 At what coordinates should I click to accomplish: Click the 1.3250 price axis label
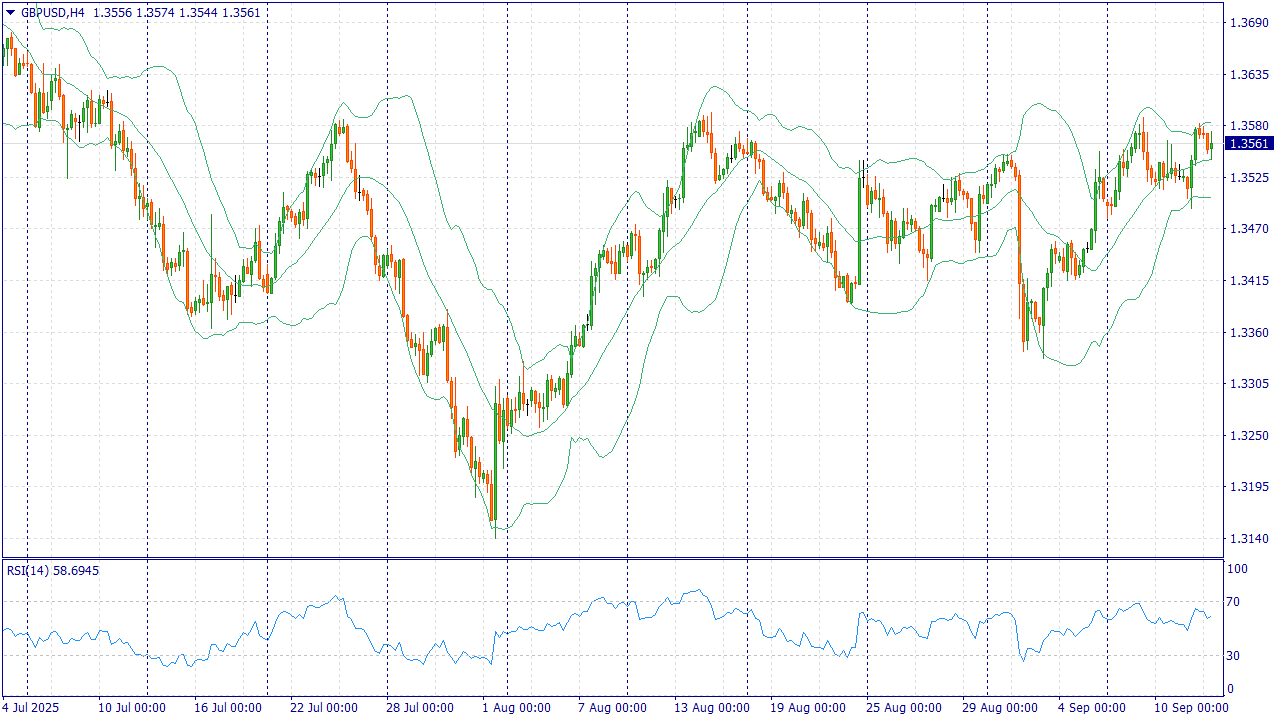click(x=1249, y=436)
